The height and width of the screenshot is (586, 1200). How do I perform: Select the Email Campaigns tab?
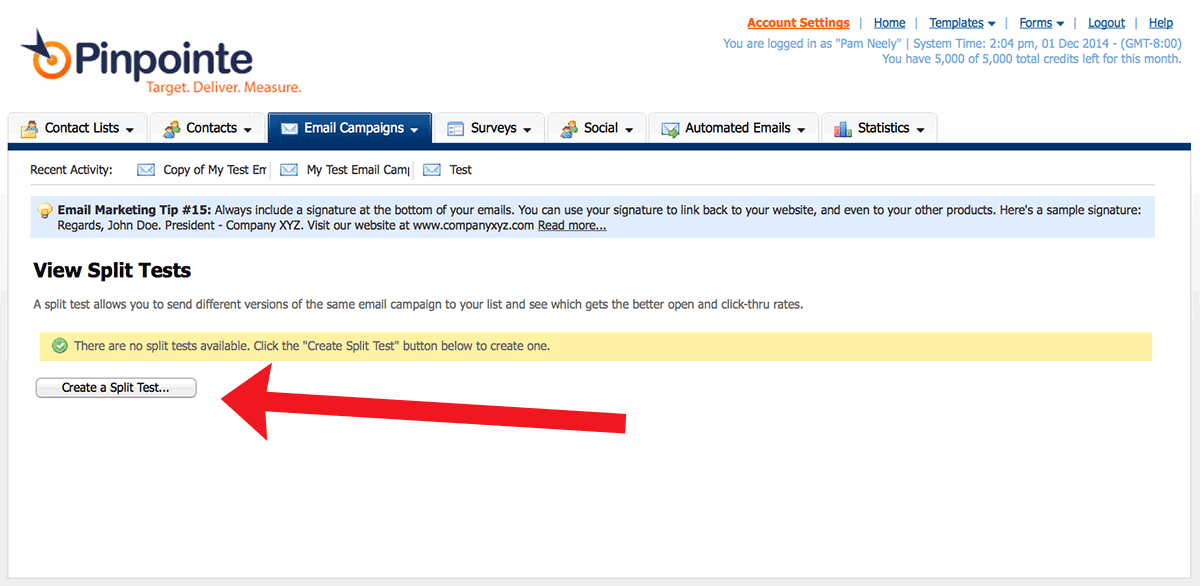tap(350, 128)
